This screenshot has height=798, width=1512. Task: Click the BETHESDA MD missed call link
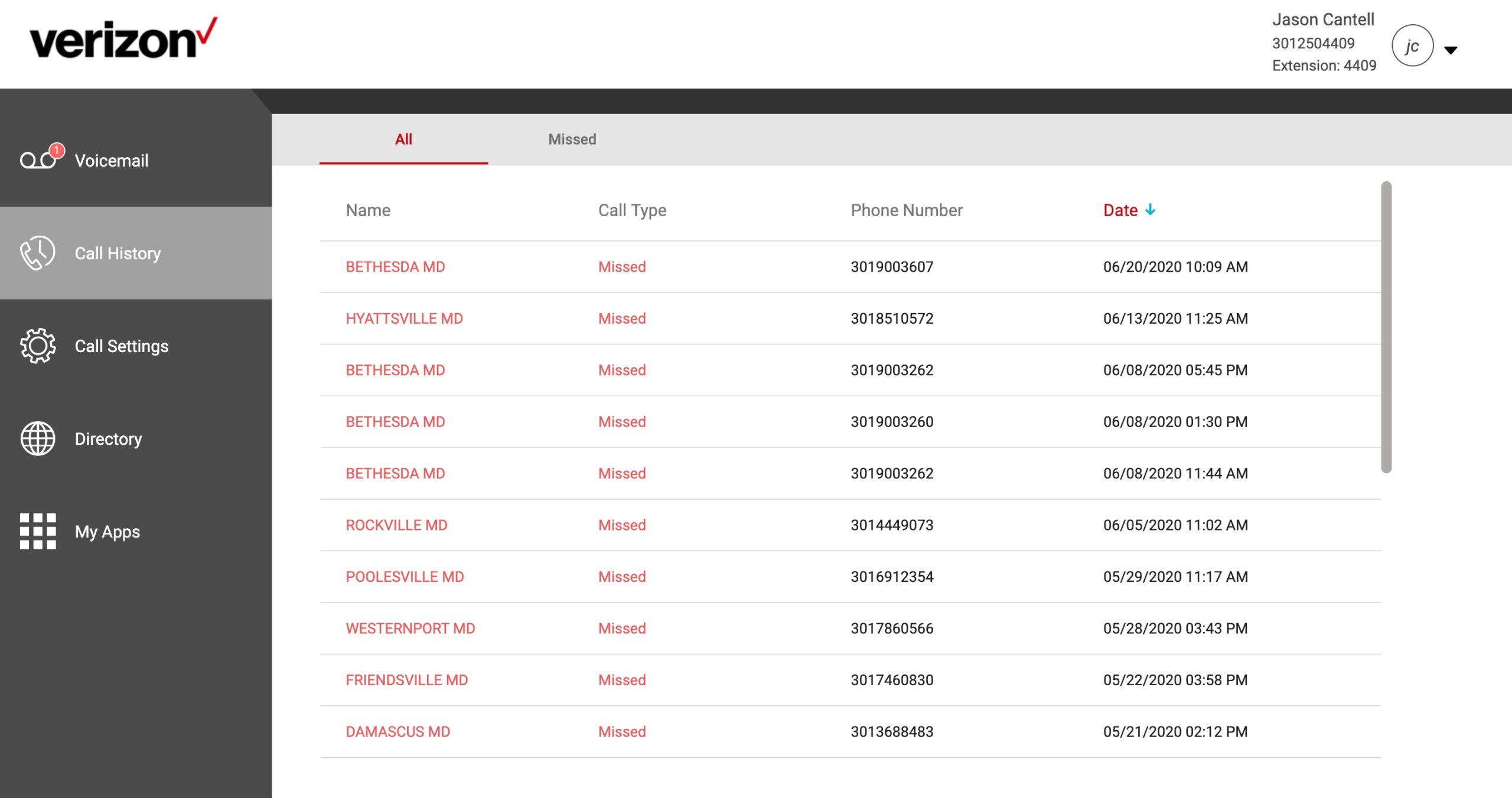tap(395, 267)
